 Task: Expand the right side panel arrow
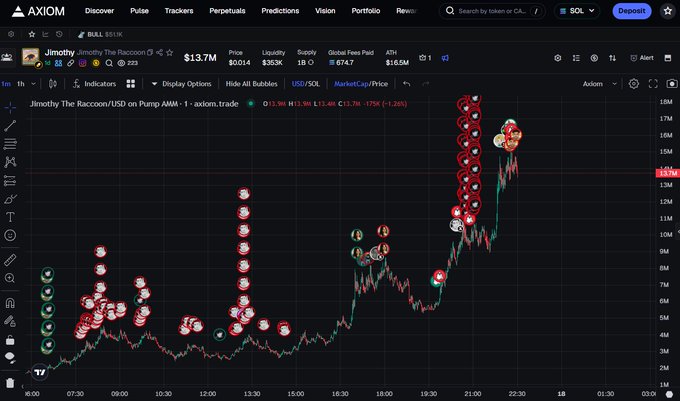tap(677, 232)
